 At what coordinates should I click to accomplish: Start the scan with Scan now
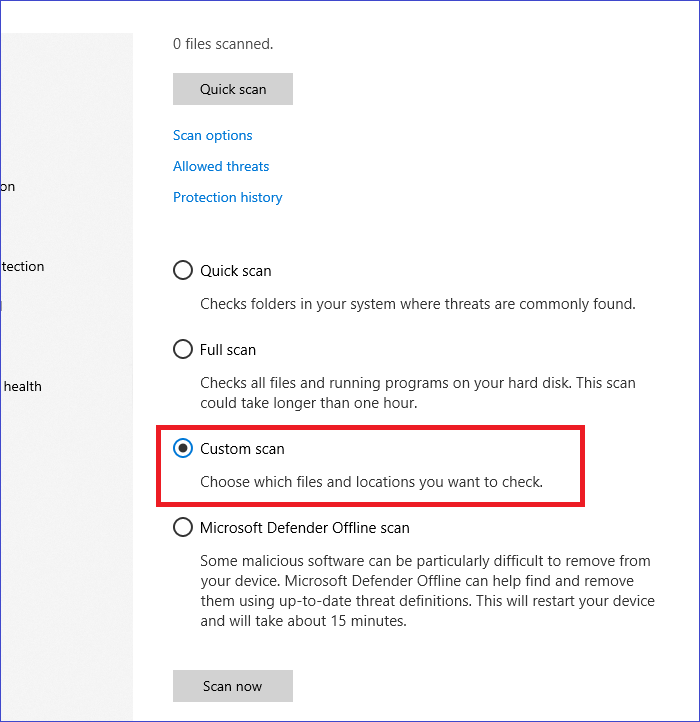coord(232,686)
